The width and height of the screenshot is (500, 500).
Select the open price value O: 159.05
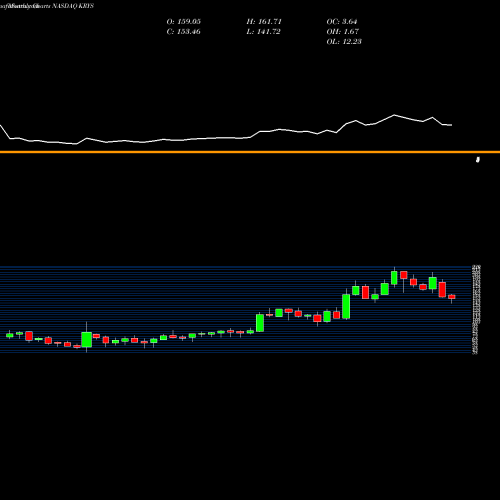pos(184,22)
